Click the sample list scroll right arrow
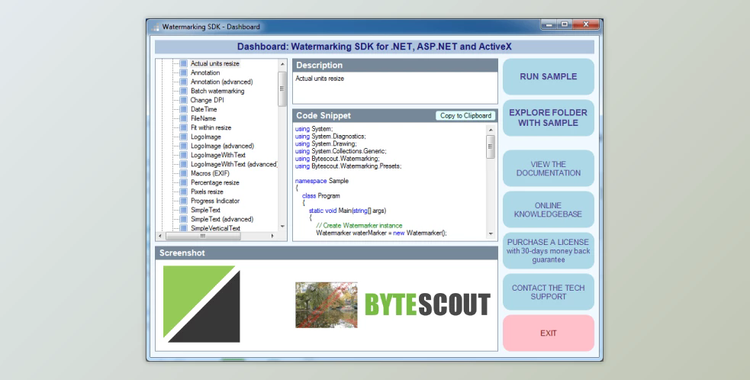The height and width of the screenshot is (380, 750). pos(273,236)
